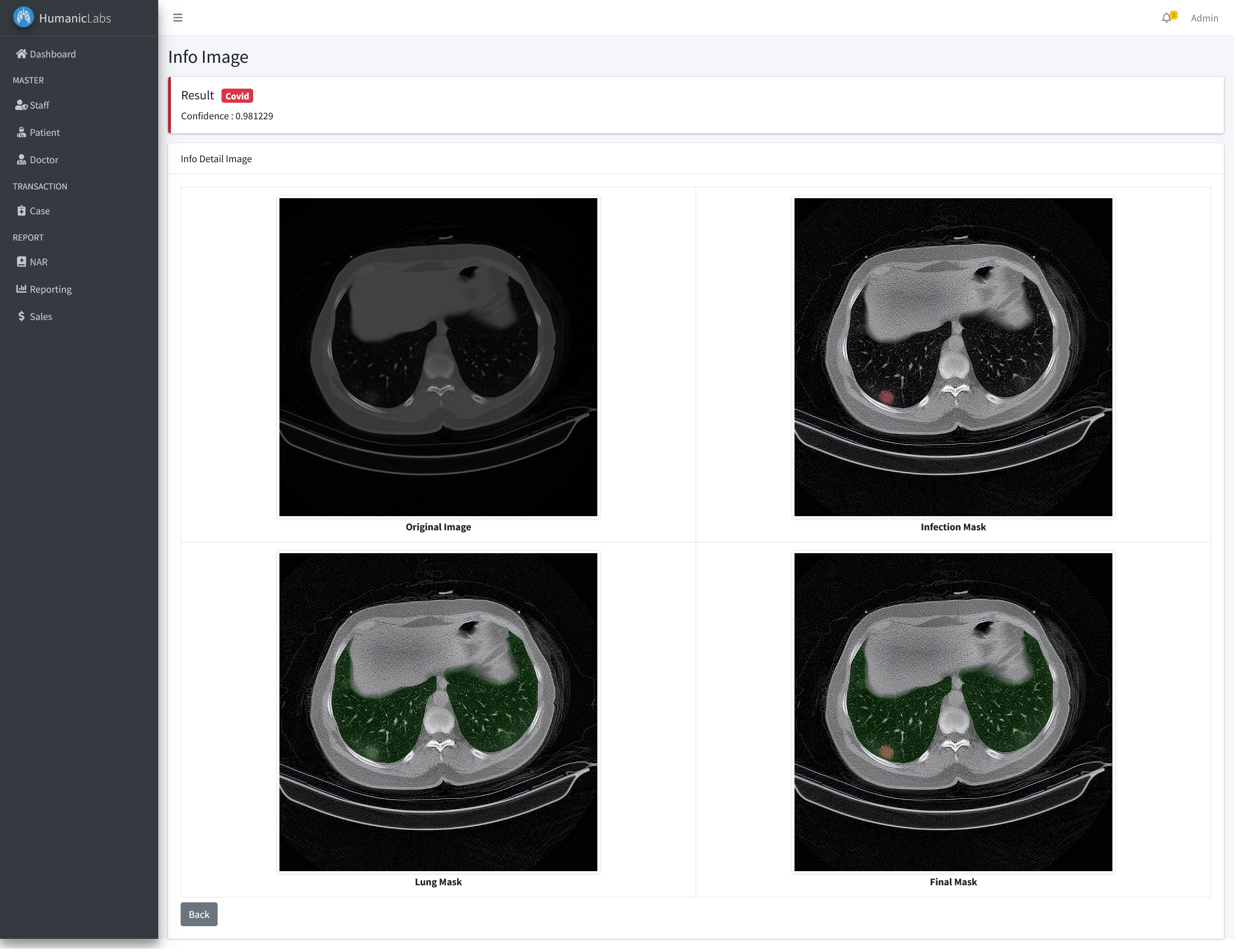This screenshot has height=952, width=1238.
Task: View the Lung Mask thumbnail
Action: pyautogui.click(x=438, y=712)
